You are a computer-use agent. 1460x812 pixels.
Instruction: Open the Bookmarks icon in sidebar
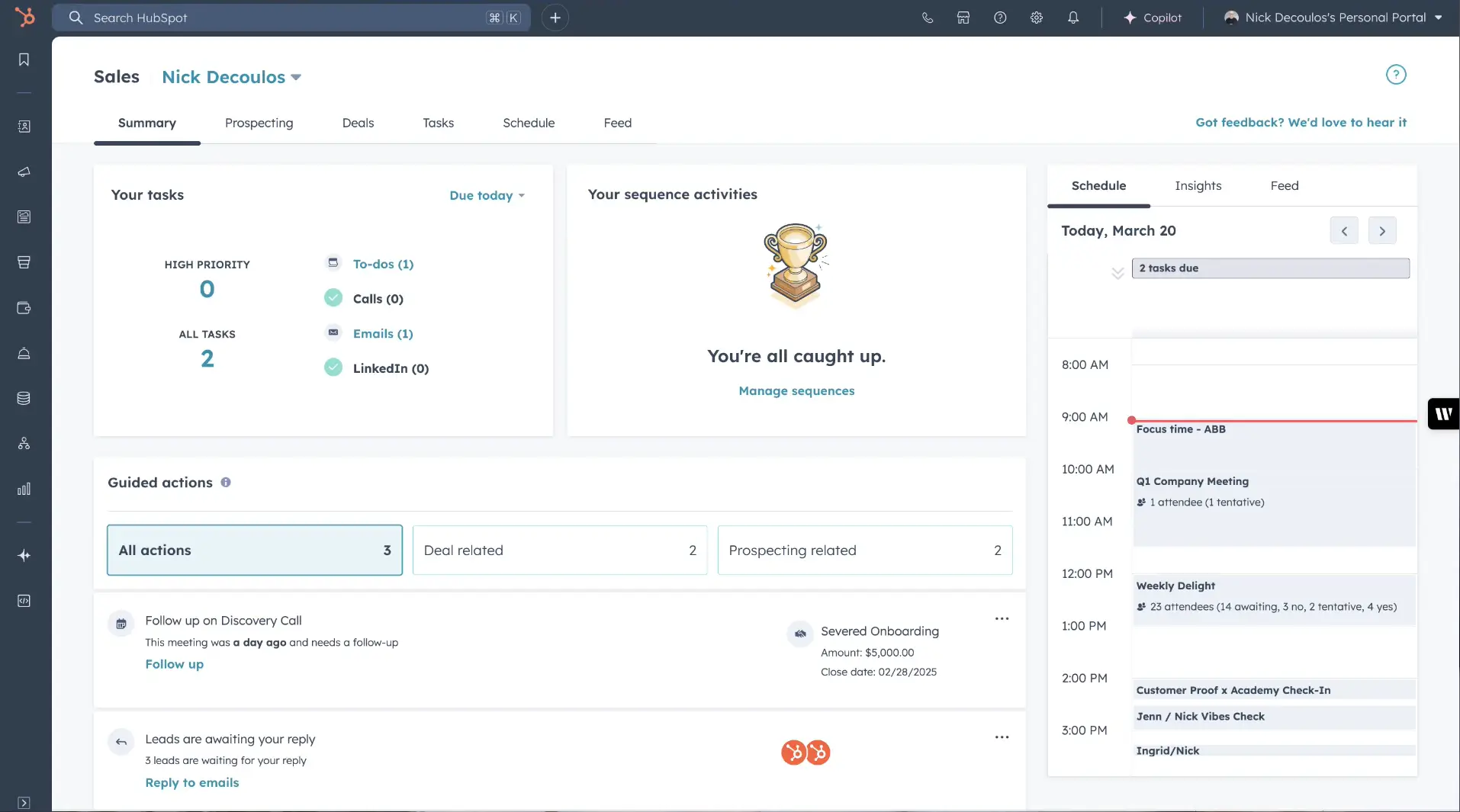24,59
